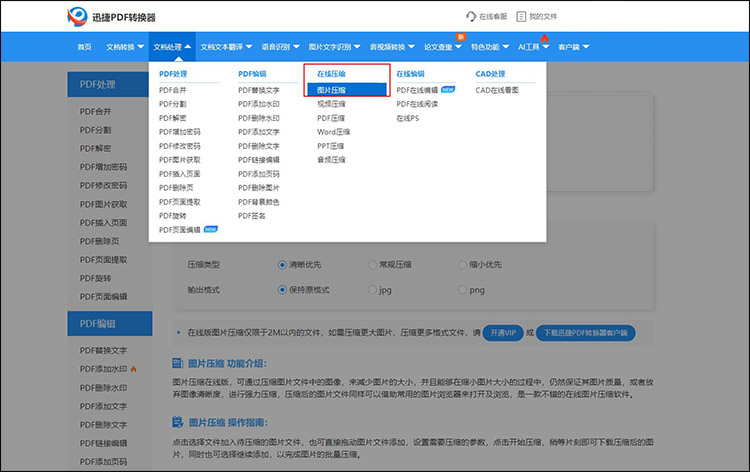Select jpg output format
Screen dimensions: 750x472
(x=372, y=290)
